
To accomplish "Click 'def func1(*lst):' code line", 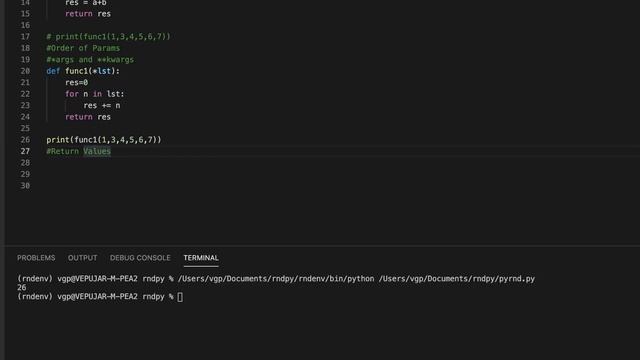I will 83,71.
